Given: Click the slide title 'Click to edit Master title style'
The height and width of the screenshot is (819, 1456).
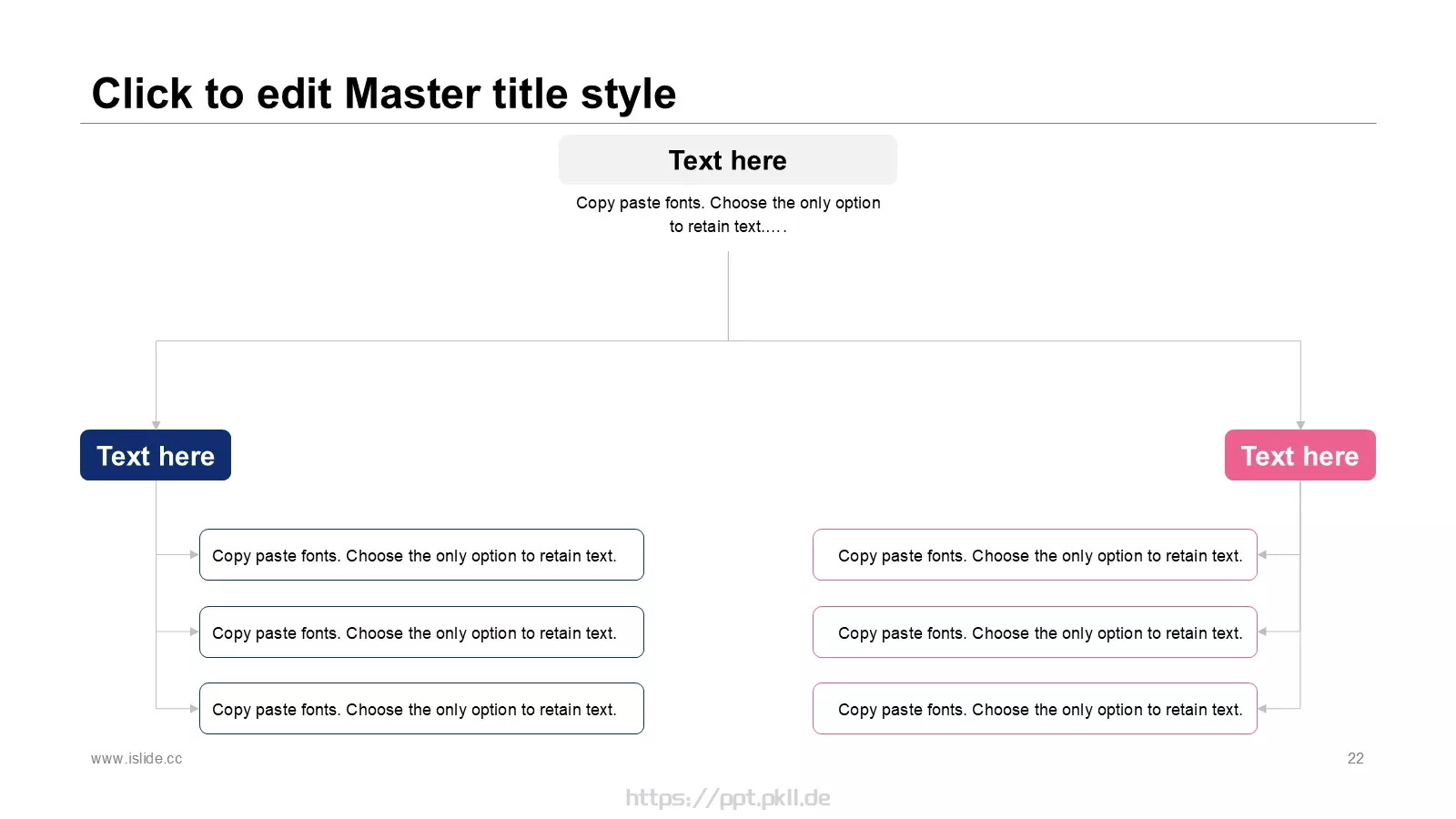Looking at the screenshot, I should coord(384,94).
